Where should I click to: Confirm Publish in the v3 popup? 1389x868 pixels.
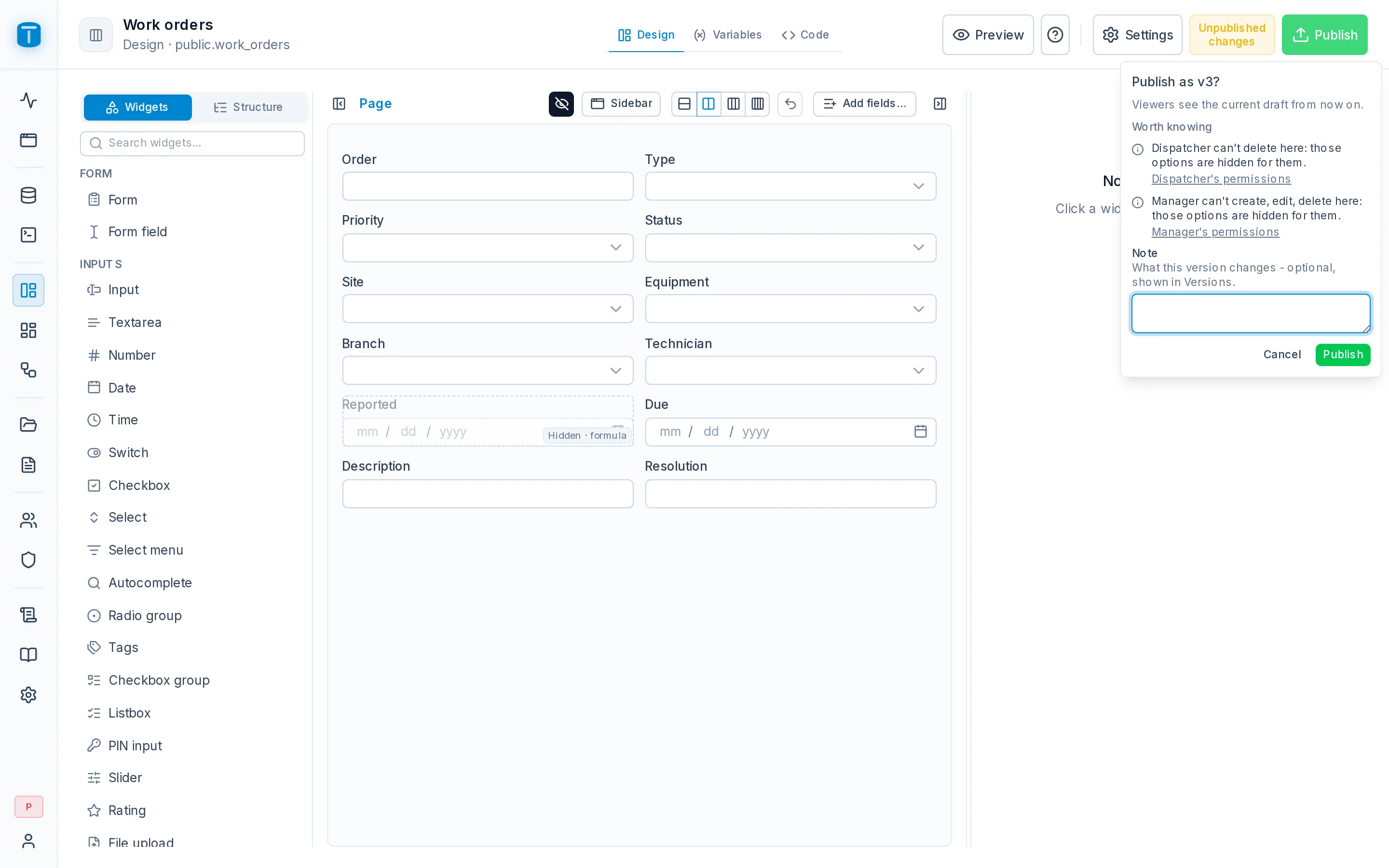(x=1343, y=354)
